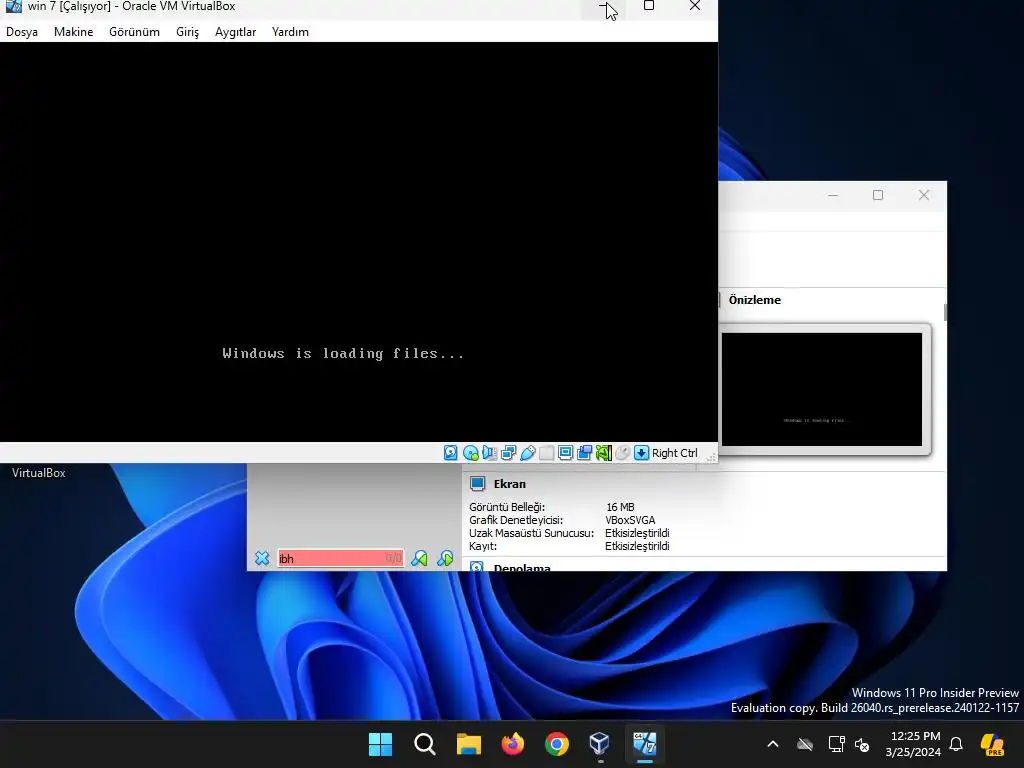Viewport: 1024px width, 768px height.
Task: Switch to VirtualBox Manager taskbar icon
Action: tap(600, 744)
